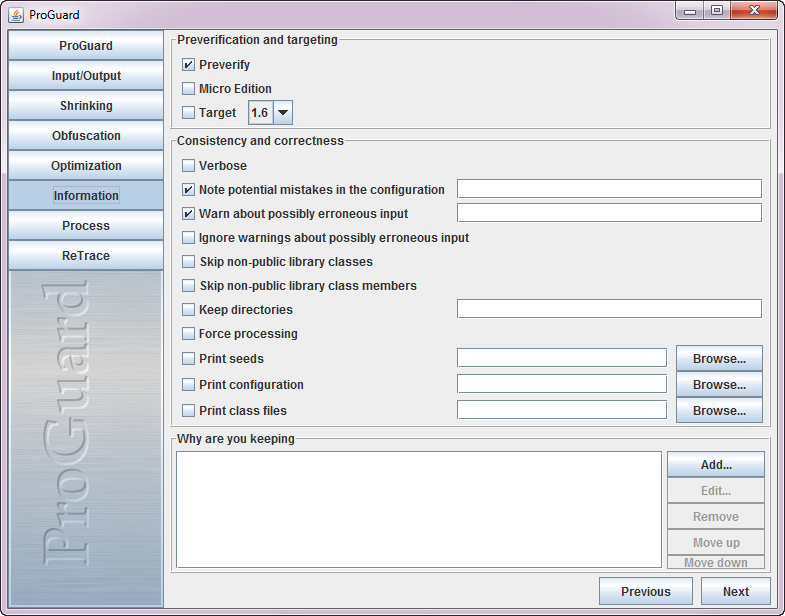Enable Skip non-public library classes
785x616 pixels.
(188, 262)
